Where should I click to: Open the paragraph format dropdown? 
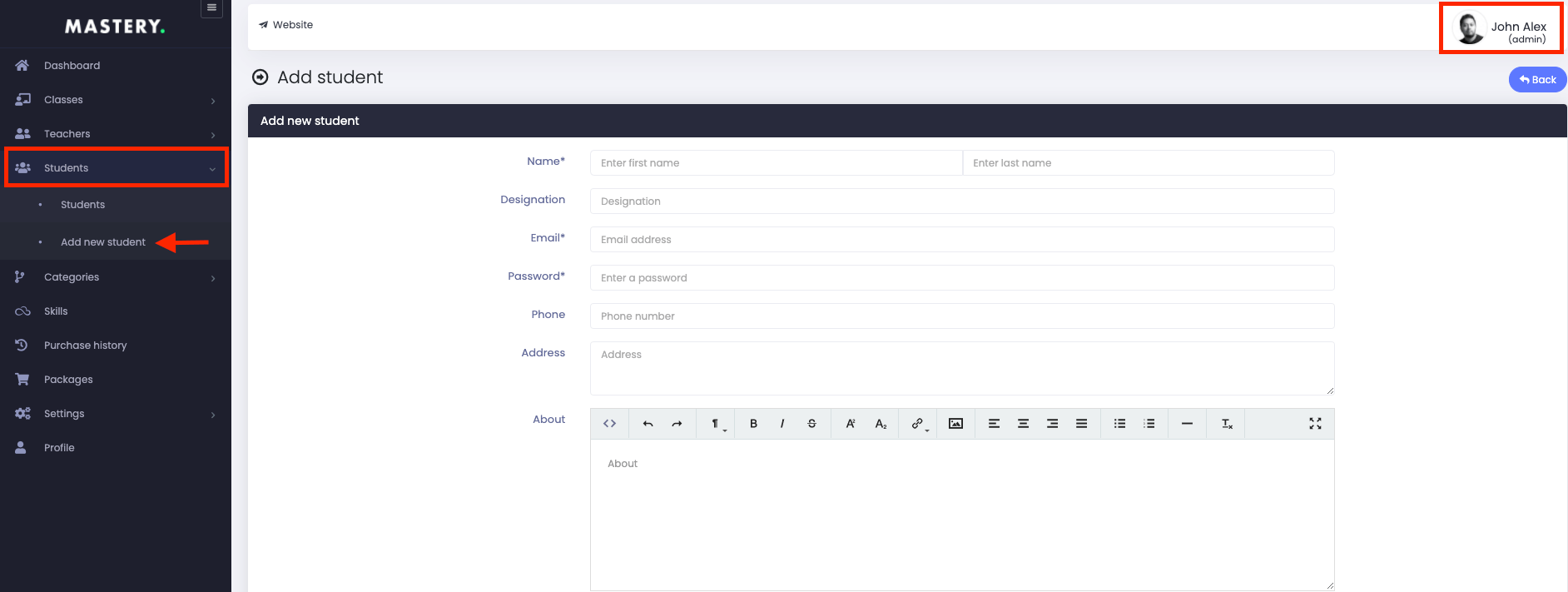click(x=717, y=424)
